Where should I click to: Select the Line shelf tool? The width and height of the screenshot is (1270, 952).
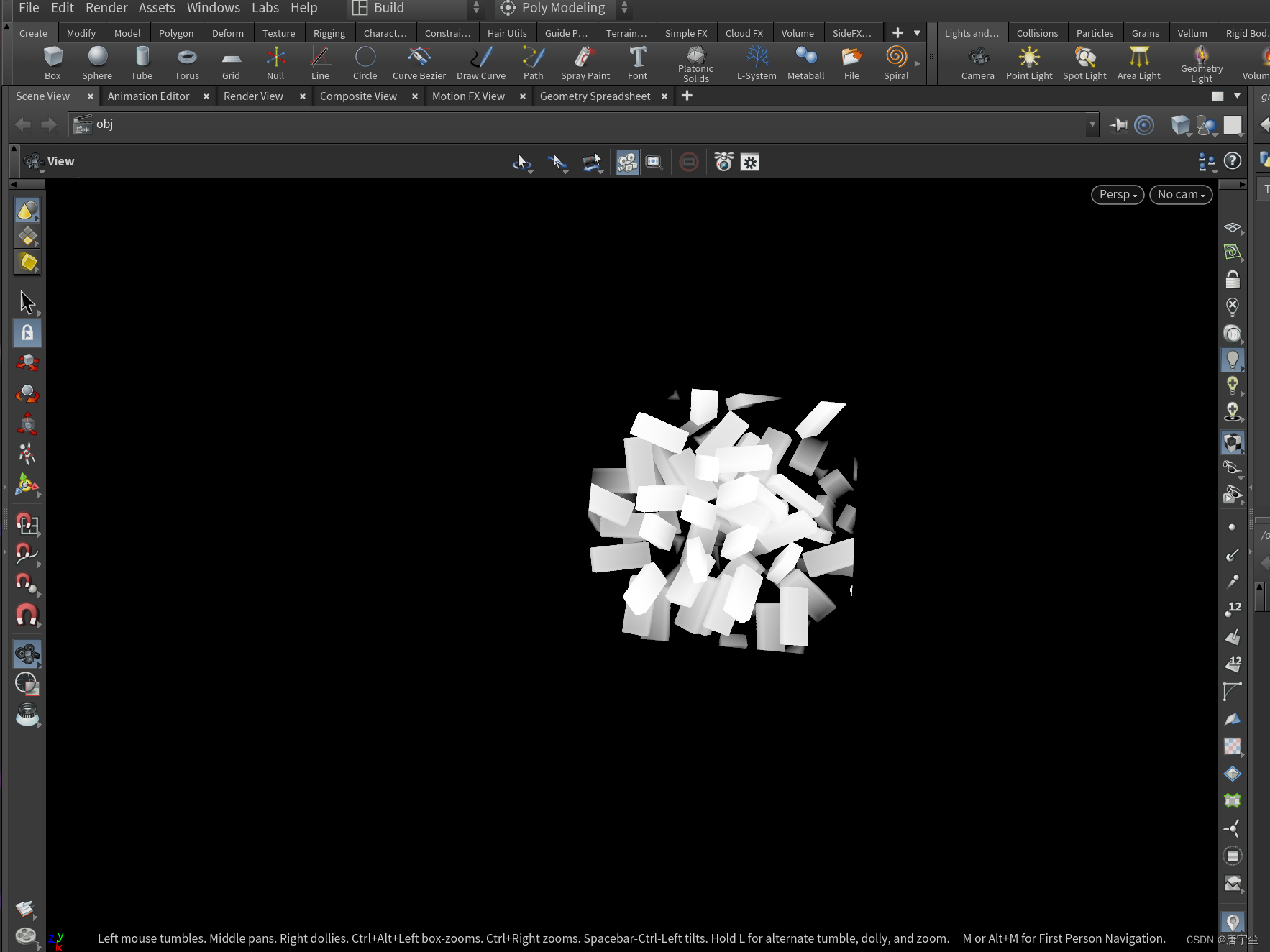click(320, 63)
